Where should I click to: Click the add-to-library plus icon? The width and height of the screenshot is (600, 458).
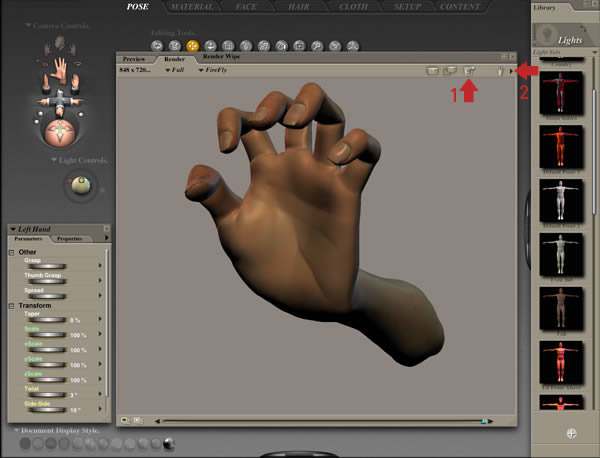pyautogui.click(x=571, y=433)
